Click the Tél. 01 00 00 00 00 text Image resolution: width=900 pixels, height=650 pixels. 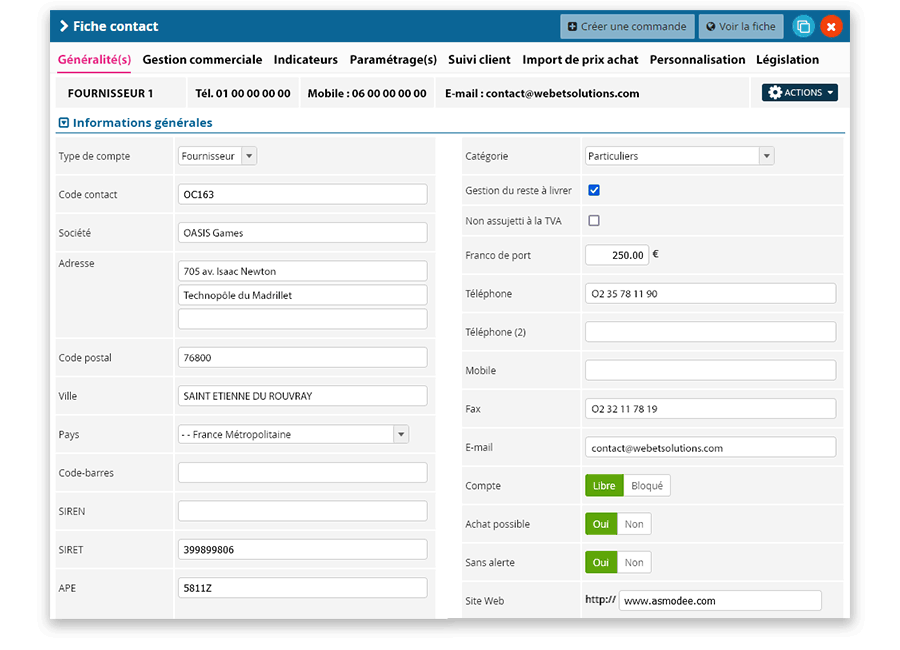[x=243, y=93]
